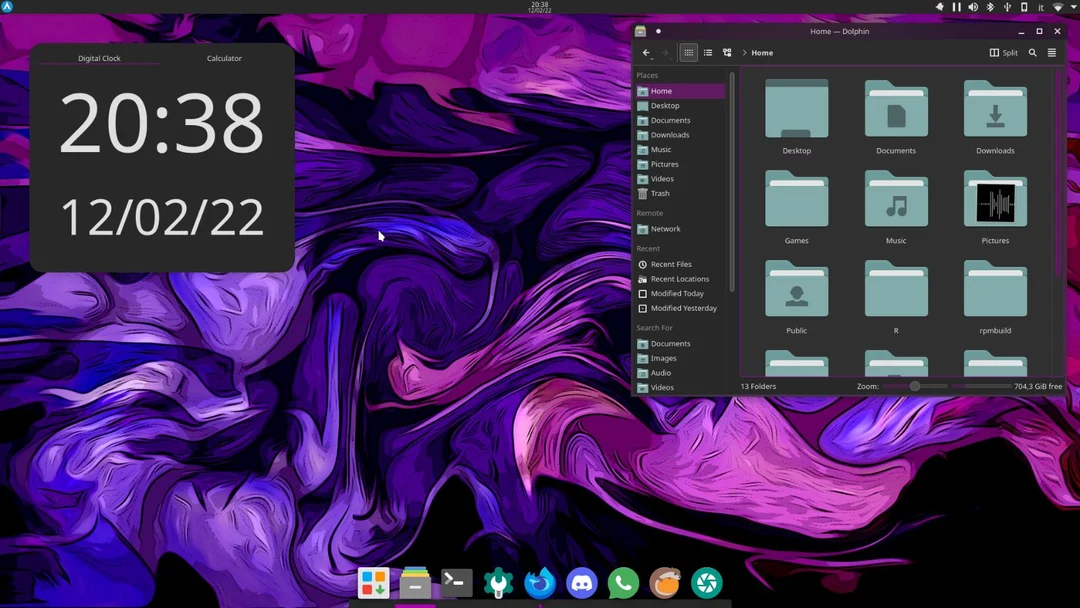Toggle the Split view in Dolphin
Screen dimensions: 1080x608
[x=1003, y=53]
